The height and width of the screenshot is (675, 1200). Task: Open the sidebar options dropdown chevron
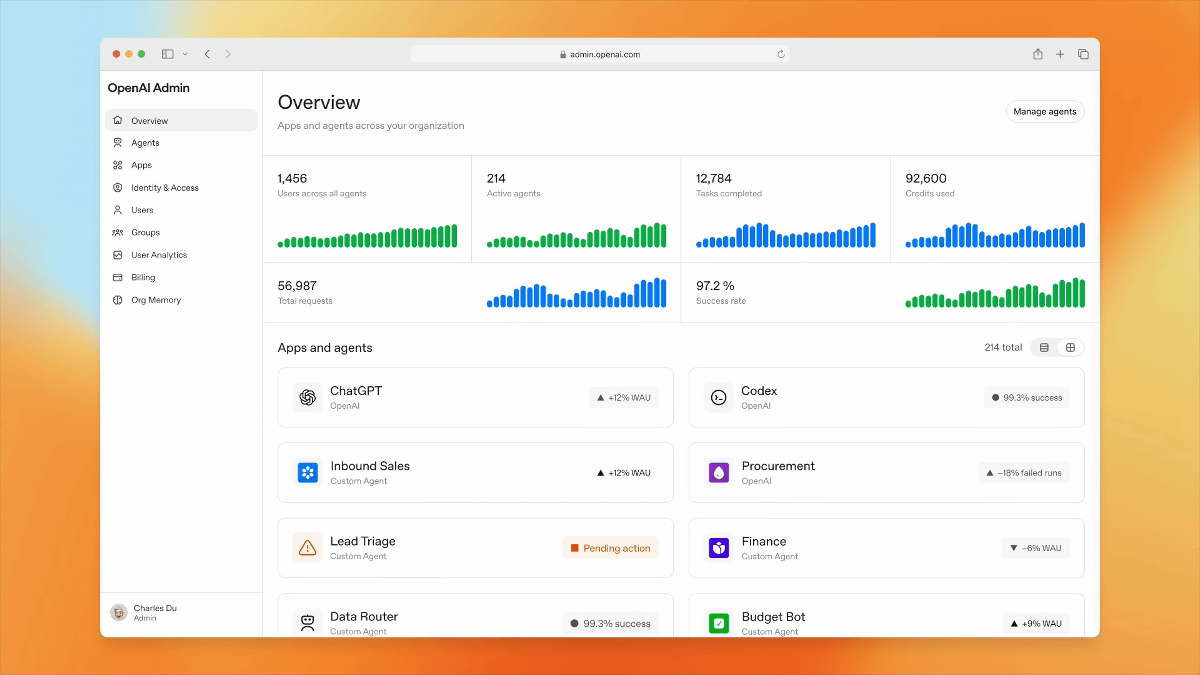[x=185, y=54]
